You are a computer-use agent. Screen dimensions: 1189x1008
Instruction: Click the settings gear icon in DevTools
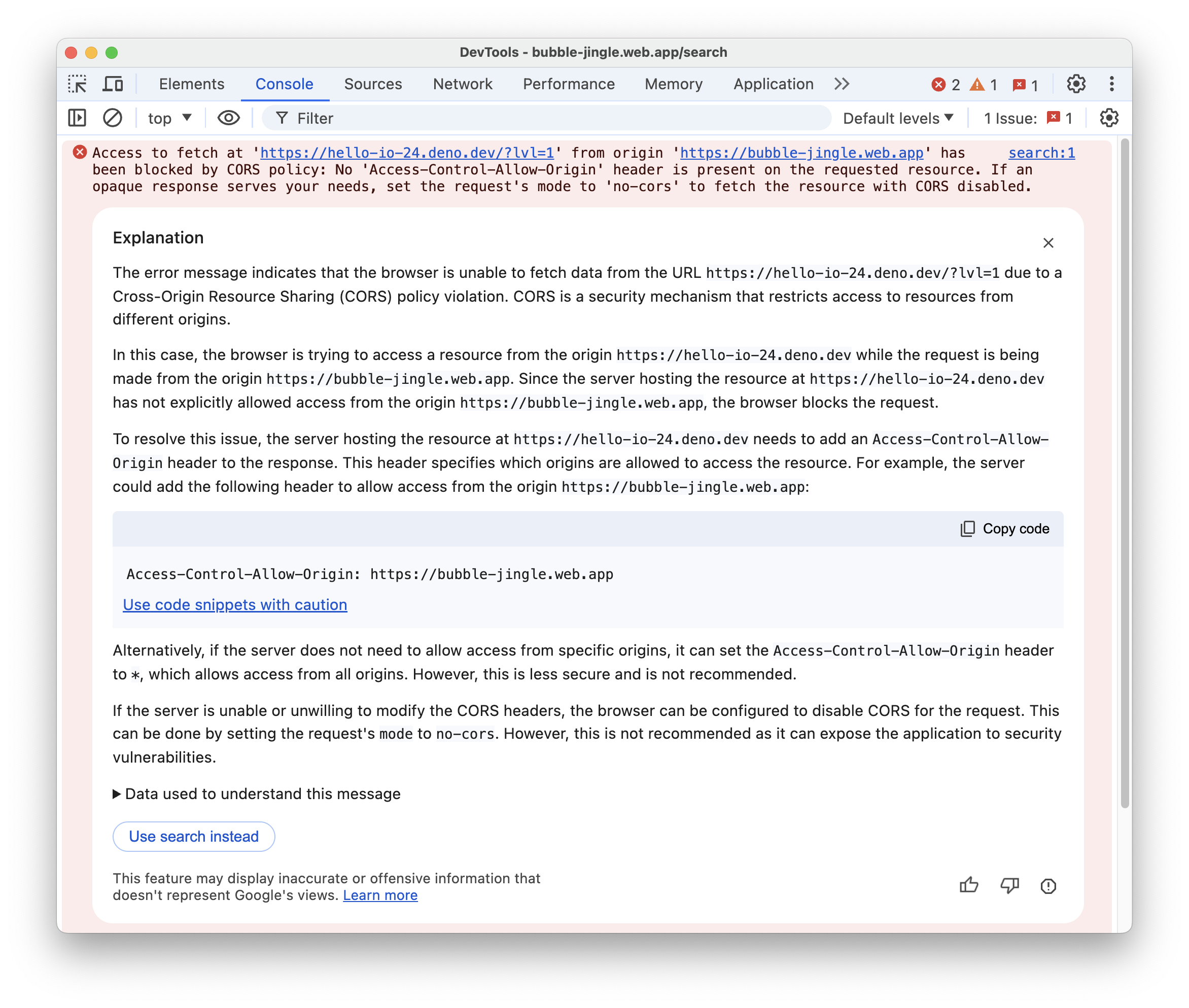tap(1074, 84)
